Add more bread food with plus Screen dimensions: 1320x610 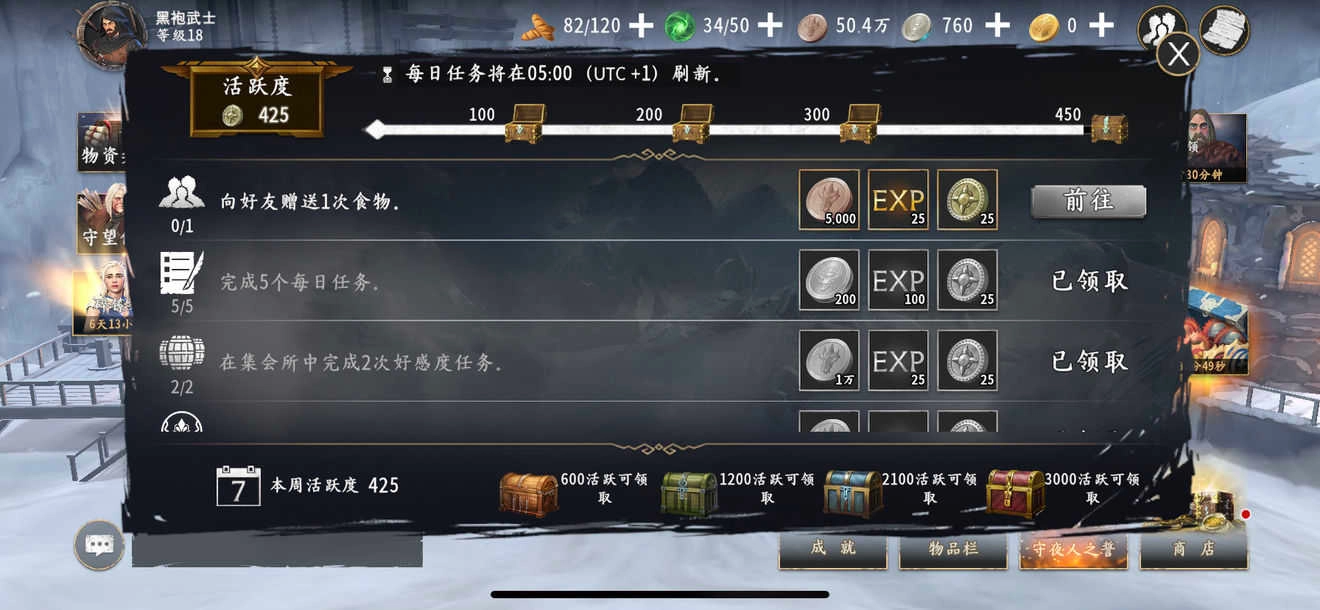tap(641, 26)
